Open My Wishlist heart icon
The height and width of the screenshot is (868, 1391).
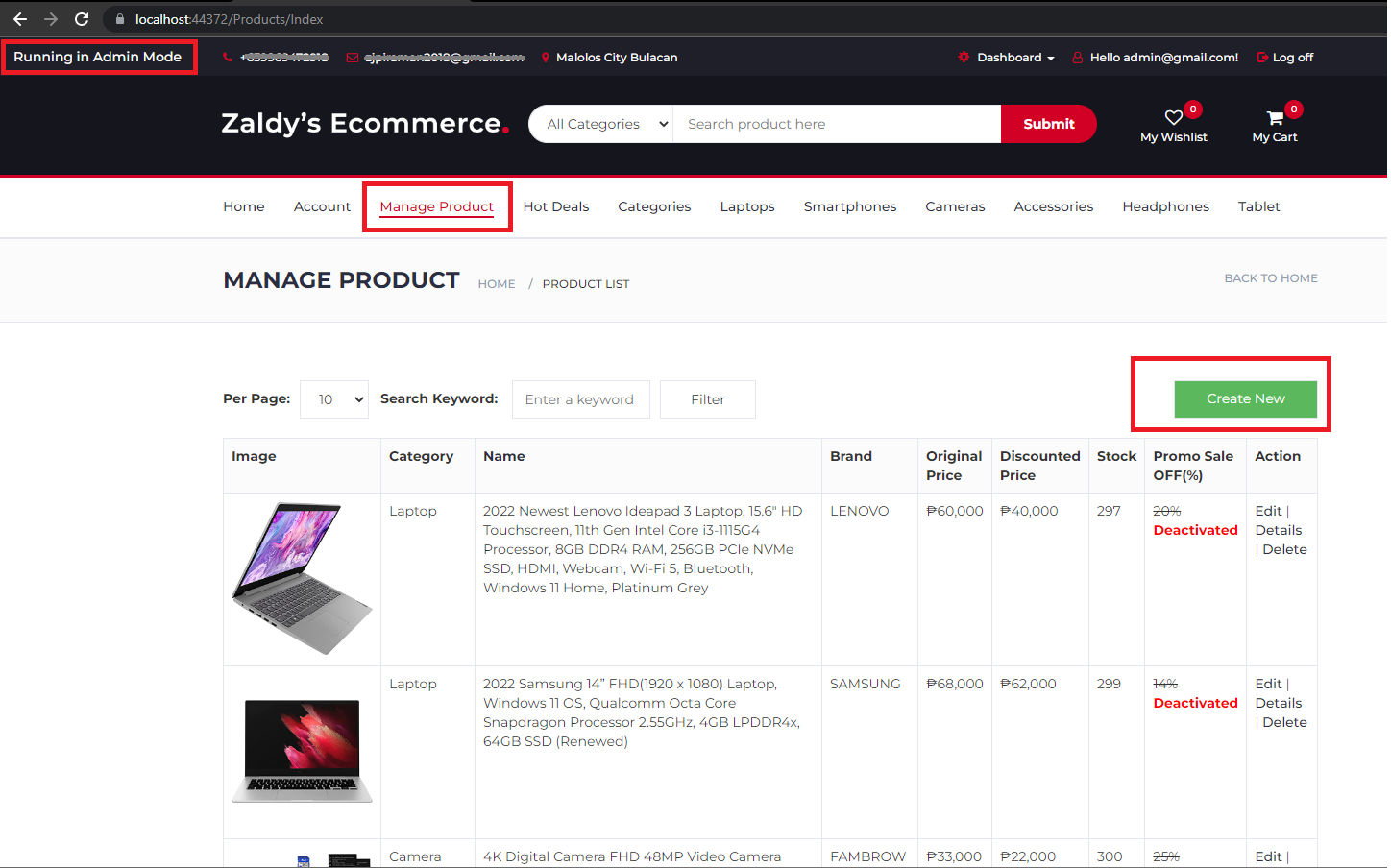tap(1173, 115)
